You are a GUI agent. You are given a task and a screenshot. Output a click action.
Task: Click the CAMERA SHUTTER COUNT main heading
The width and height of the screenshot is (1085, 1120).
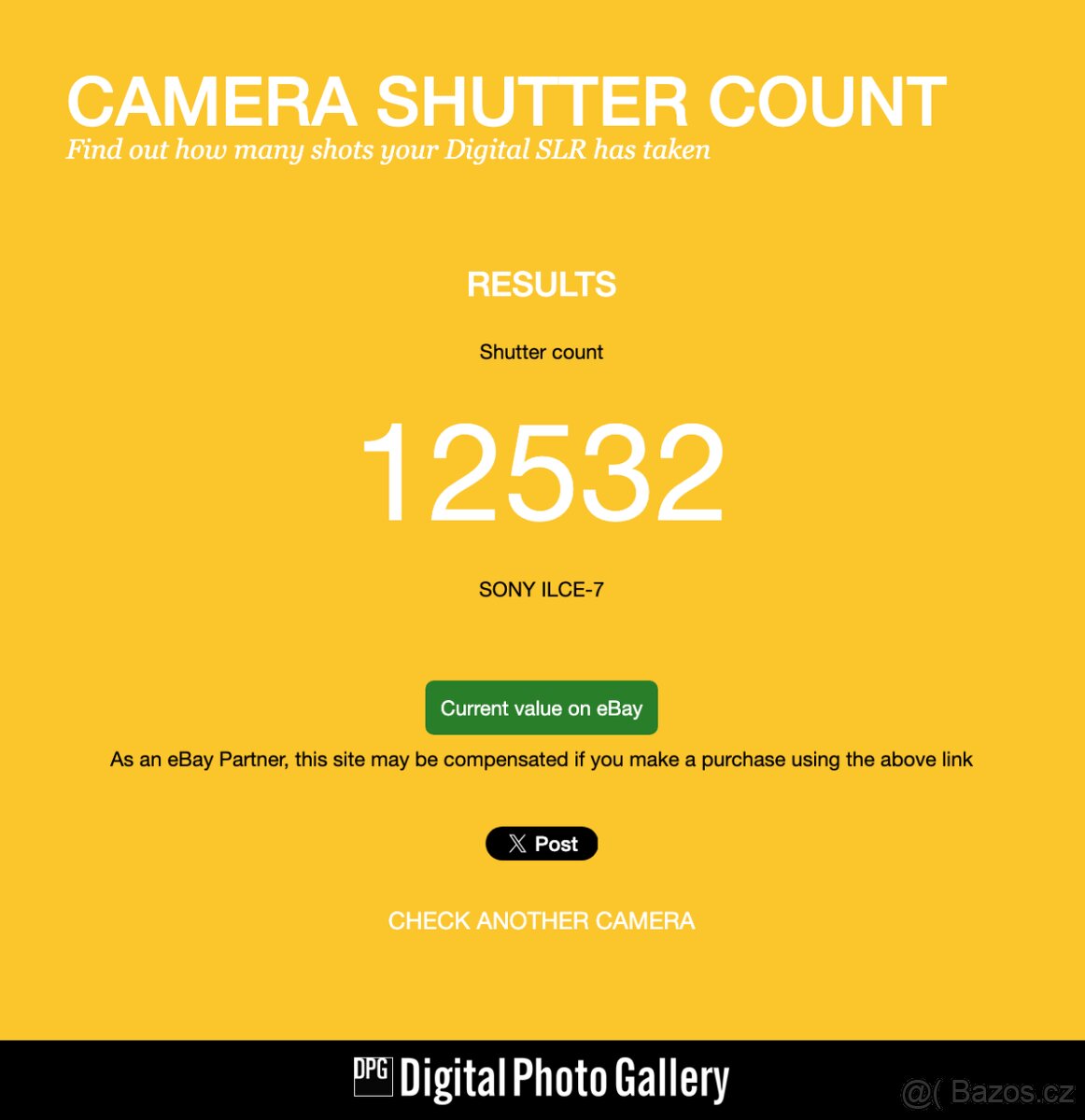click(506, 102)
